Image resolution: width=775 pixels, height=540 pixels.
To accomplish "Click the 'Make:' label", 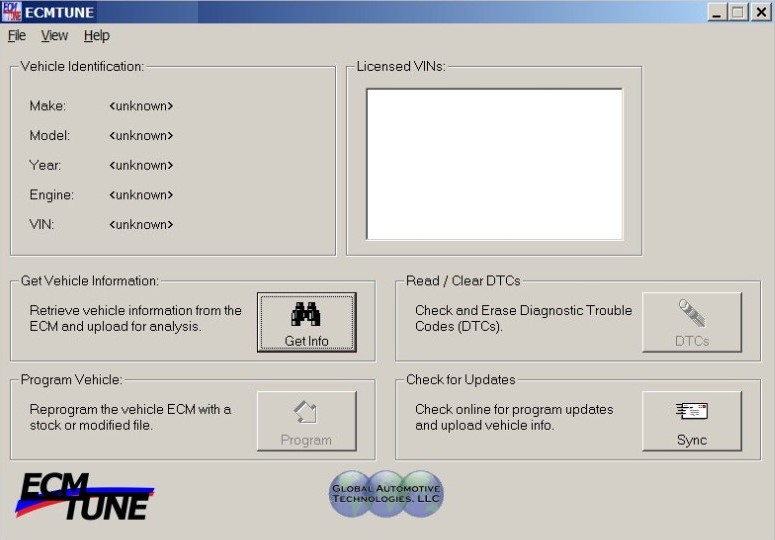I will click(47, 106).
